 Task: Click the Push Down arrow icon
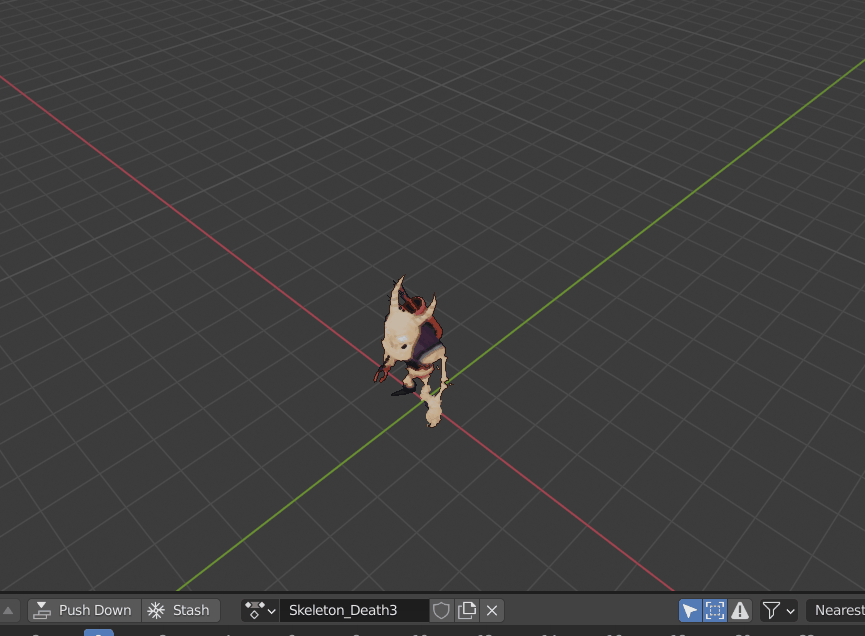pos(41,610)
